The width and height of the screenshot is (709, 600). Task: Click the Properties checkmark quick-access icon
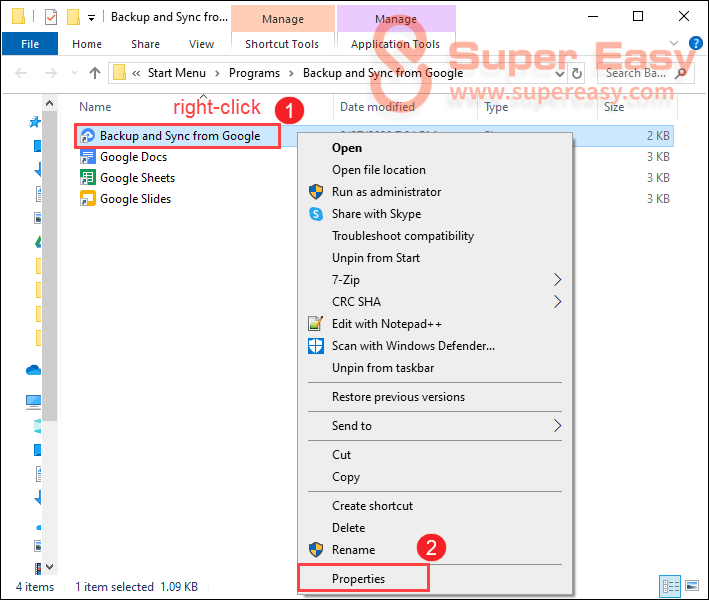[x=51, y=17]
